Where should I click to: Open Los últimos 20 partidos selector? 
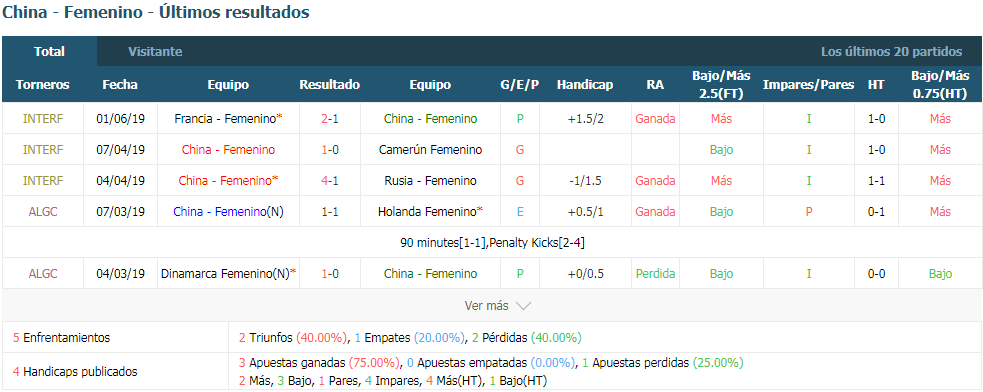(891, 51)
